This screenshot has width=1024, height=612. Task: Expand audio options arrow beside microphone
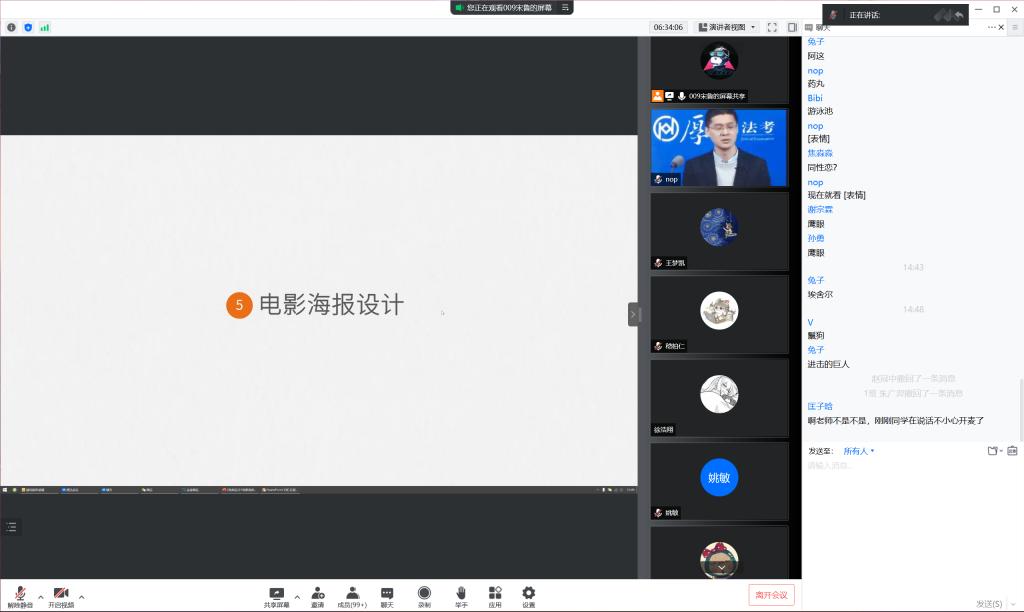pos(41,597)
